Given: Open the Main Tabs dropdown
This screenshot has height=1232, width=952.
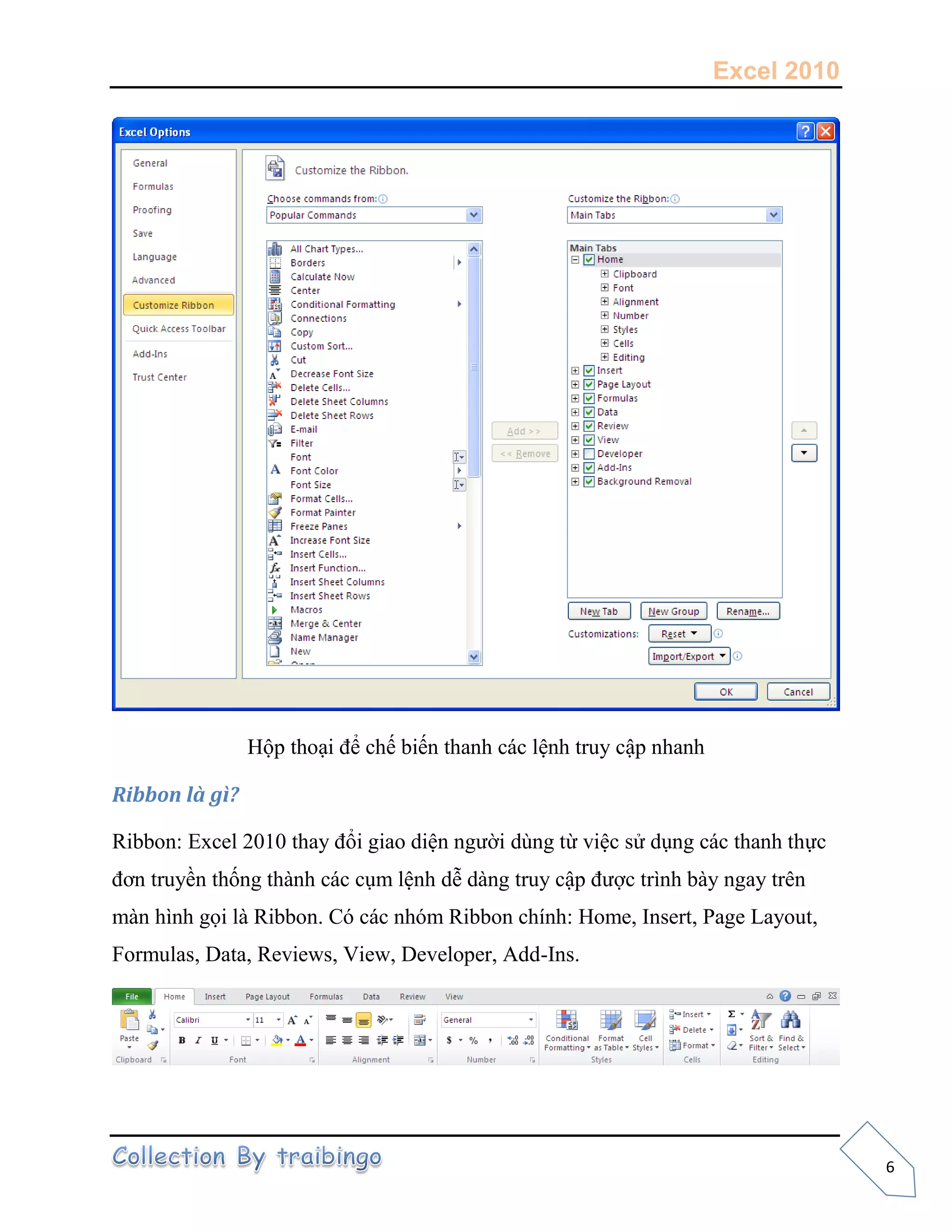Looking at the screenshot, I should (x=674, y=215).
